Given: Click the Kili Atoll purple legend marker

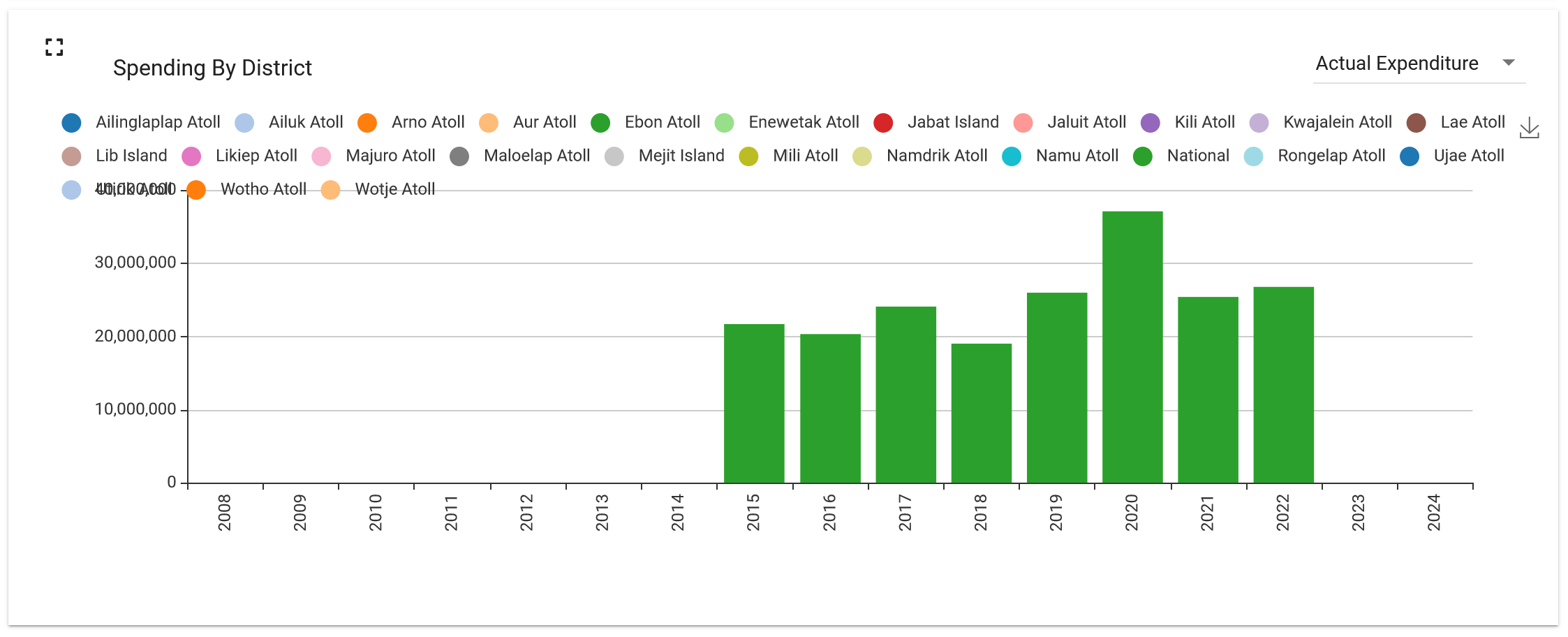Looking at the screenshot, I should (x=1150, y=123).
